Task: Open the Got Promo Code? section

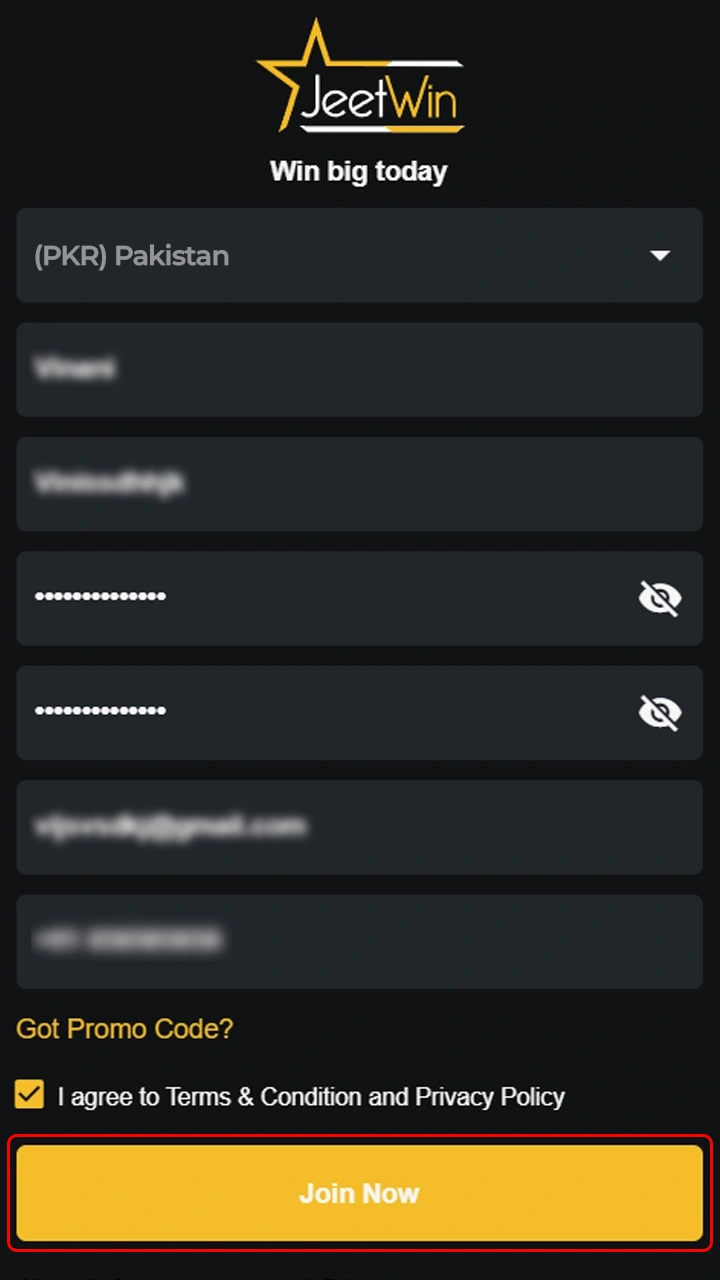Action: [x=125, y=1028]
